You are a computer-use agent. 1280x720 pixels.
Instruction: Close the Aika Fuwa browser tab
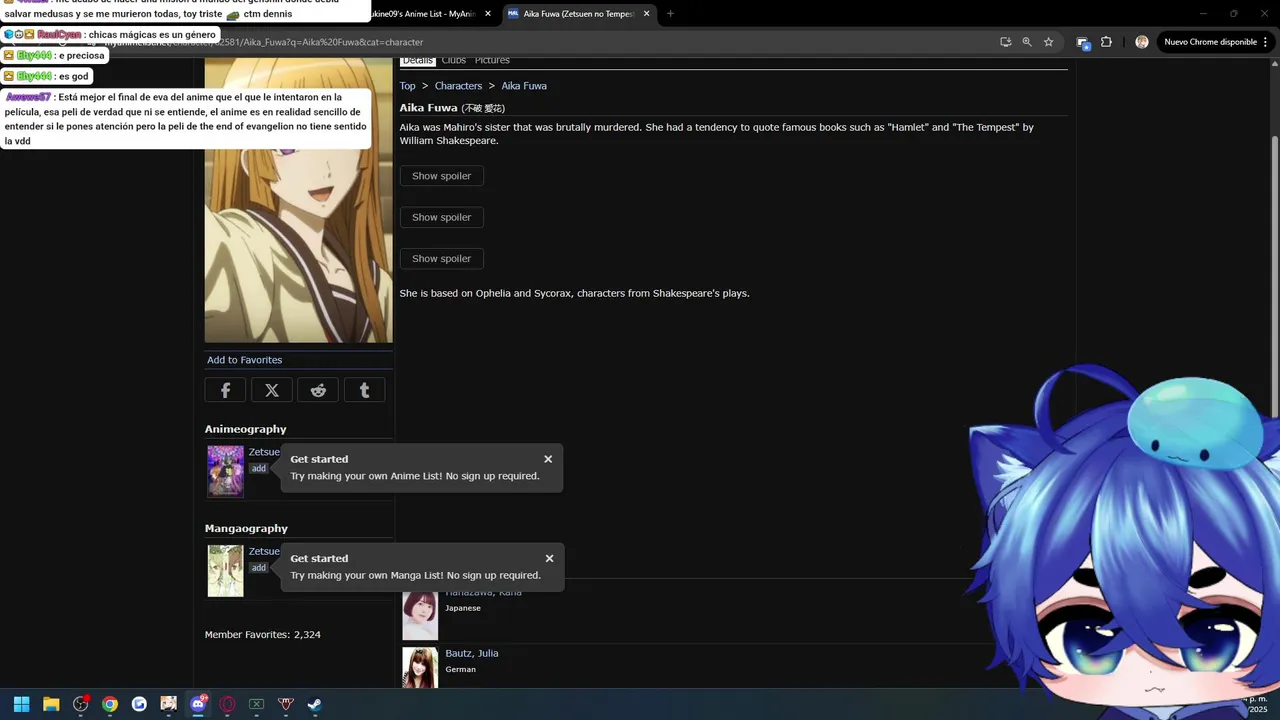click(x=647, y=14)
